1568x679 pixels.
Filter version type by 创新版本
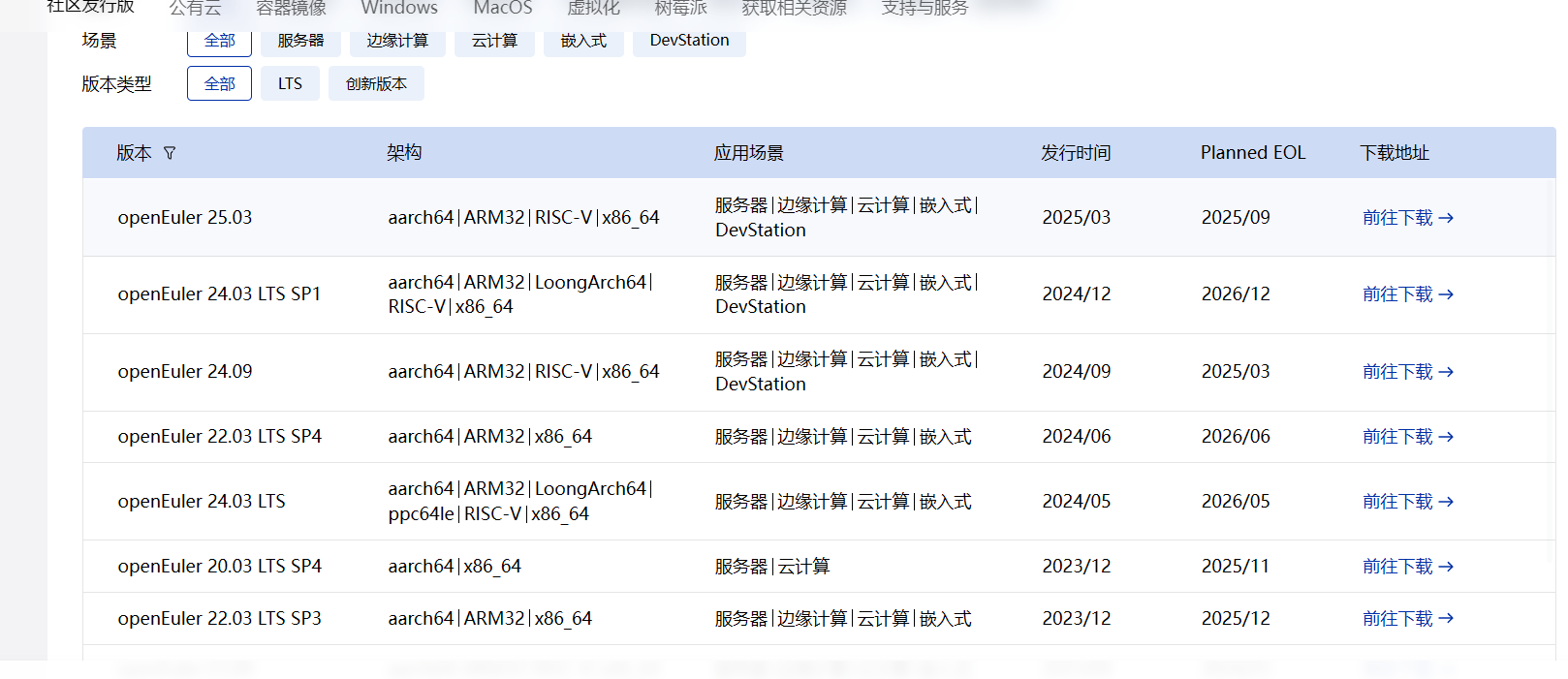coord(376,84)
